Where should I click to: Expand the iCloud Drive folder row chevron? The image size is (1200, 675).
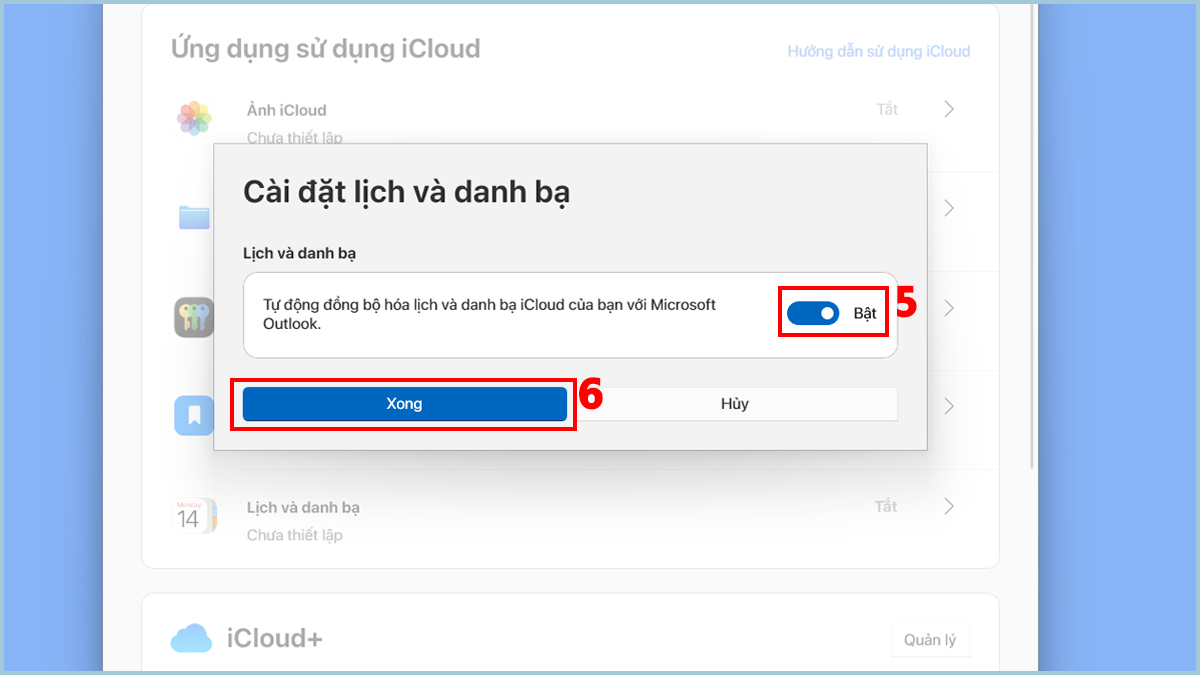(x=949, y=208)
